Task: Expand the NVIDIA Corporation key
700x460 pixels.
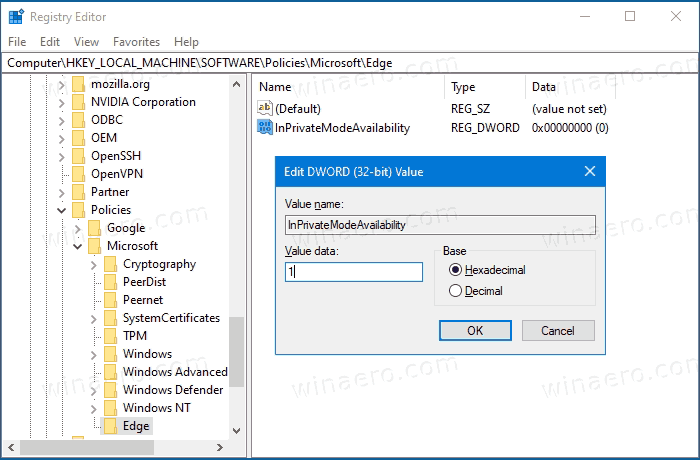Action: [x=62, y=103]
